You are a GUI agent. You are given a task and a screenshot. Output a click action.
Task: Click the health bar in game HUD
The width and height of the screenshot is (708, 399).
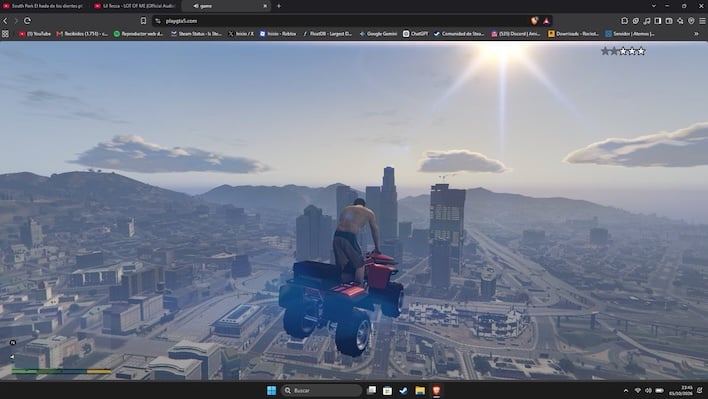coord(36,371)
